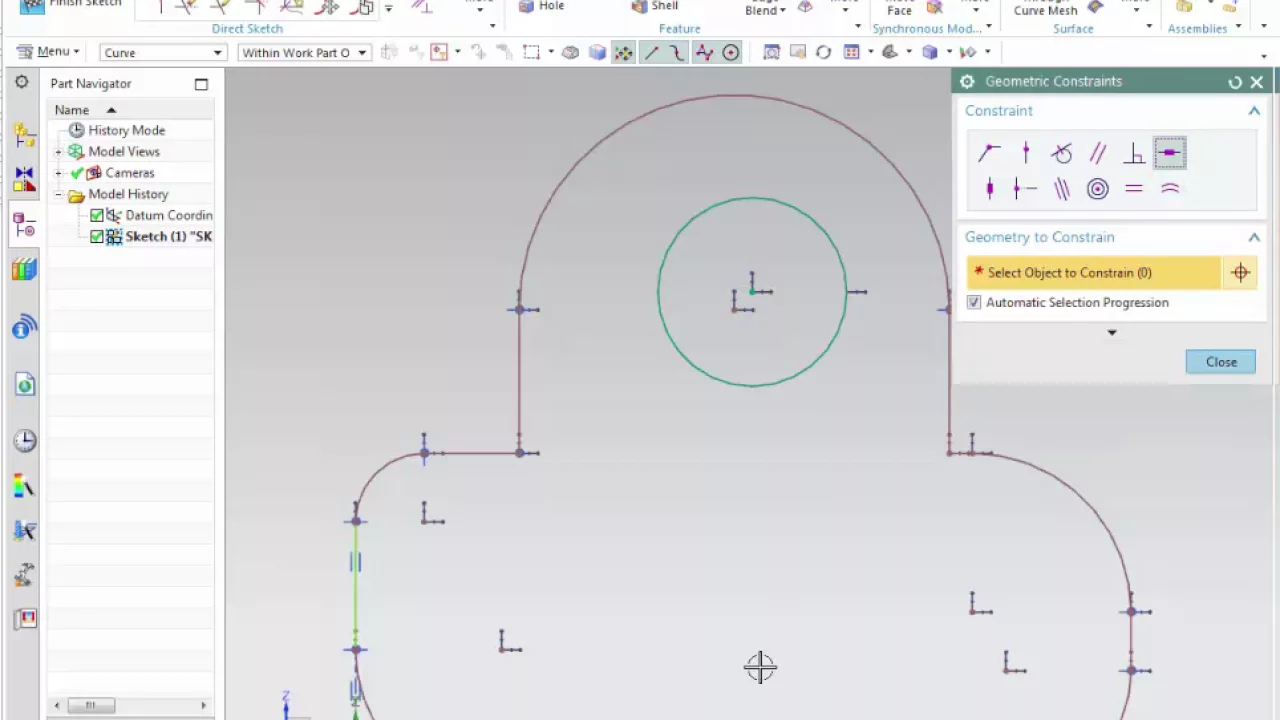Click Select Object to Constrain field
Screen dimensions: 1280x720
[x=1094, y=272]
